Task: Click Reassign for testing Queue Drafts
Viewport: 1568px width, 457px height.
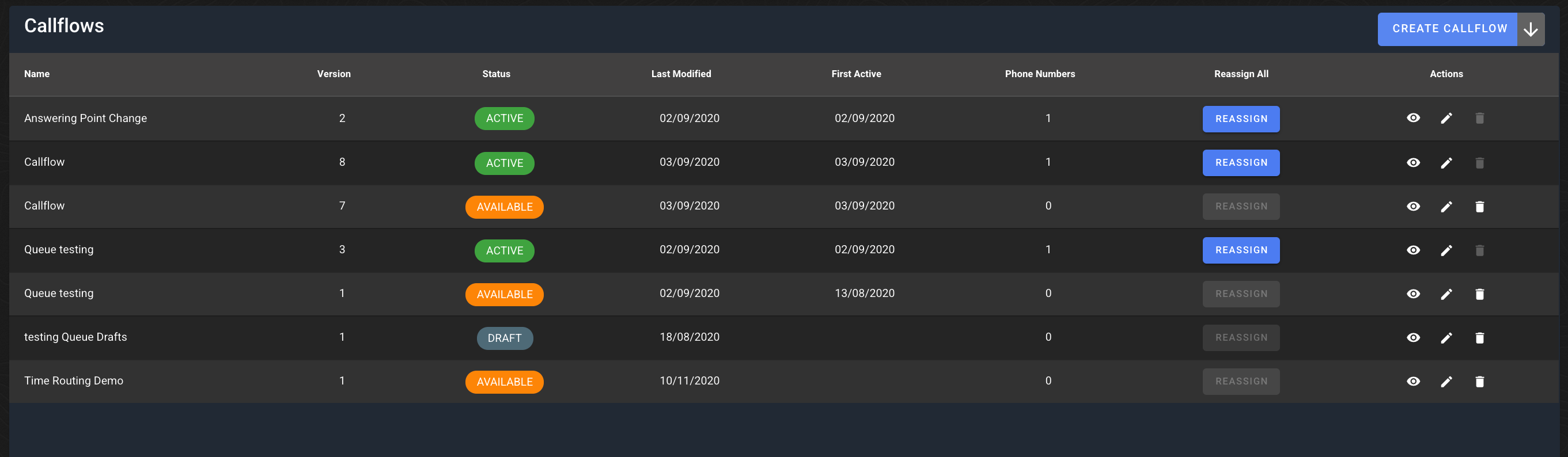Action: coord(1241,338)
